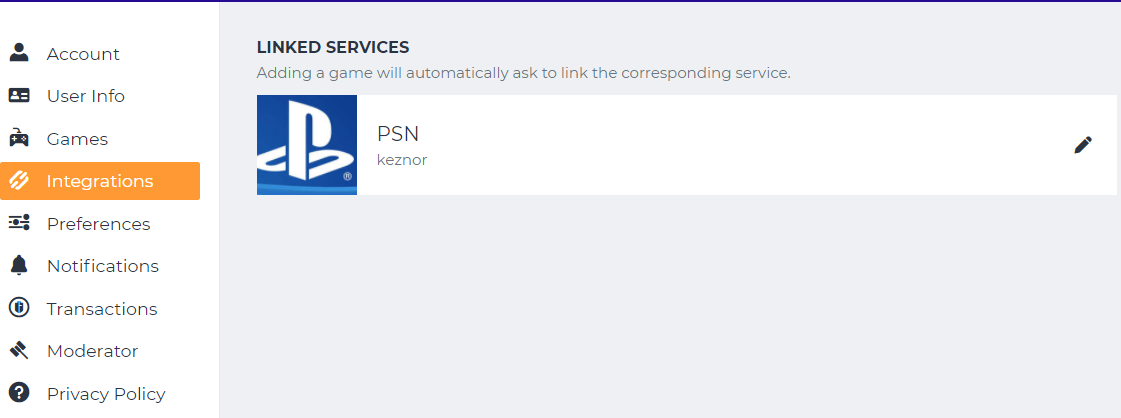Go to User Info section

pos(86,96)
